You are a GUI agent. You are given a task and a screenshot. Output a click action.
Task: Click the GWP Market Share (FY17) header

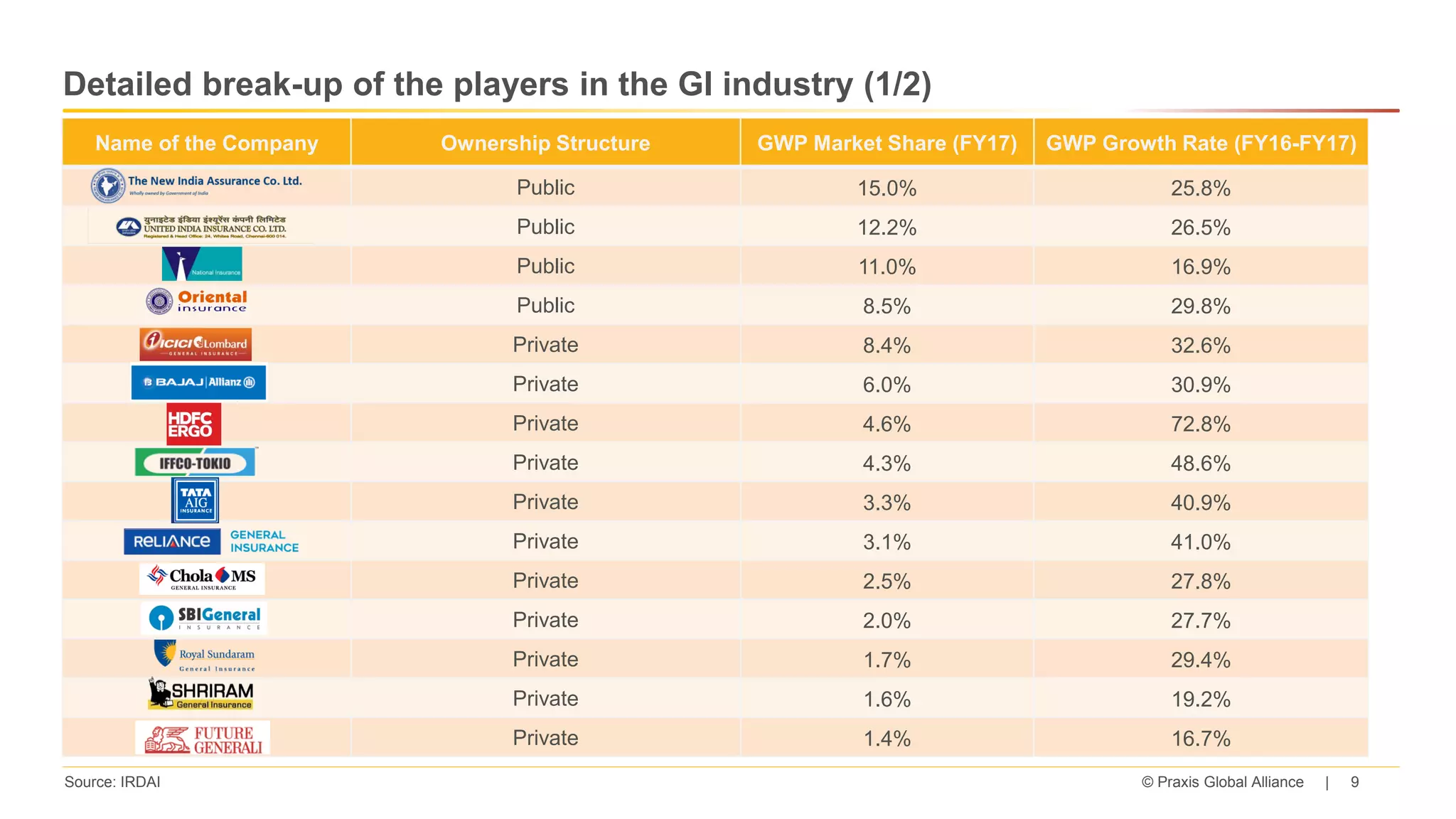[x=887, y=143]
